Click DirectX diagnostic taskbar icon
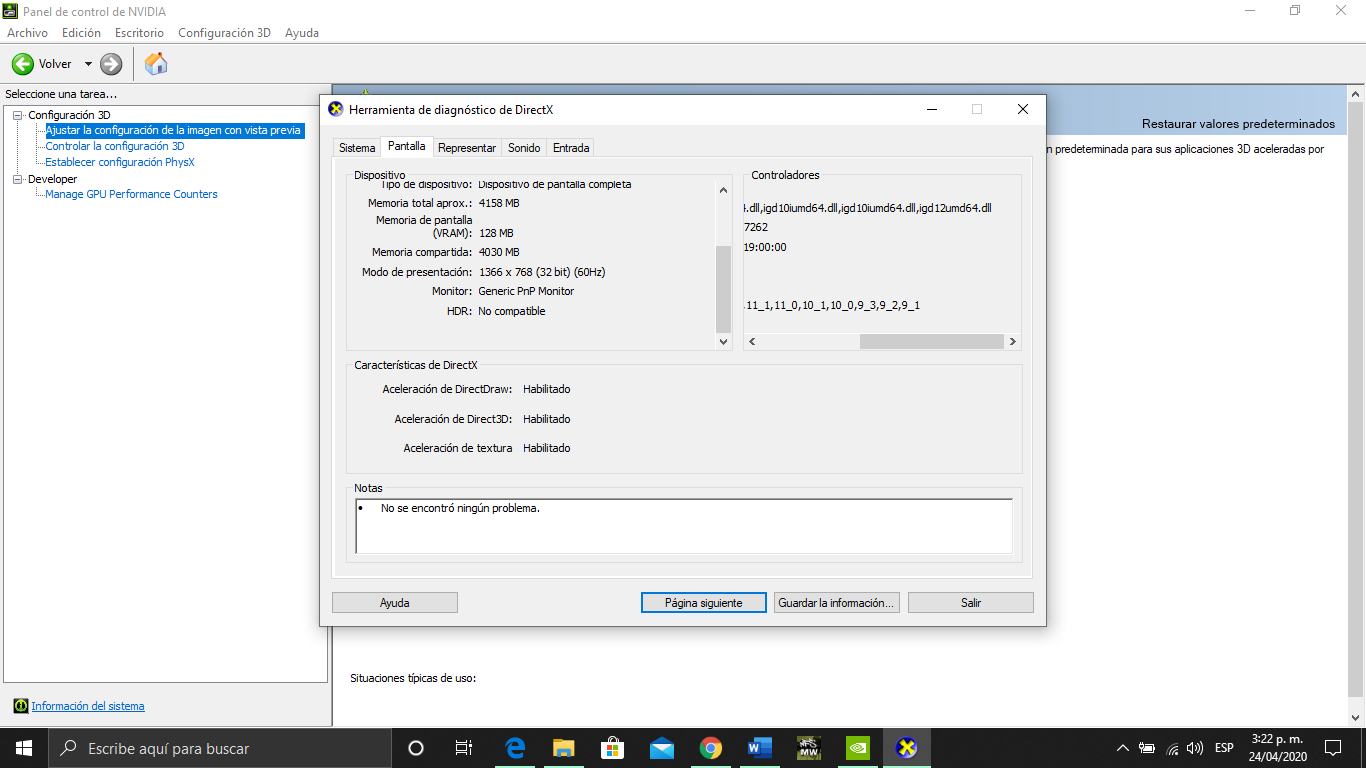The height and width of the screenshot is (768, 1366). pos(907,748)
